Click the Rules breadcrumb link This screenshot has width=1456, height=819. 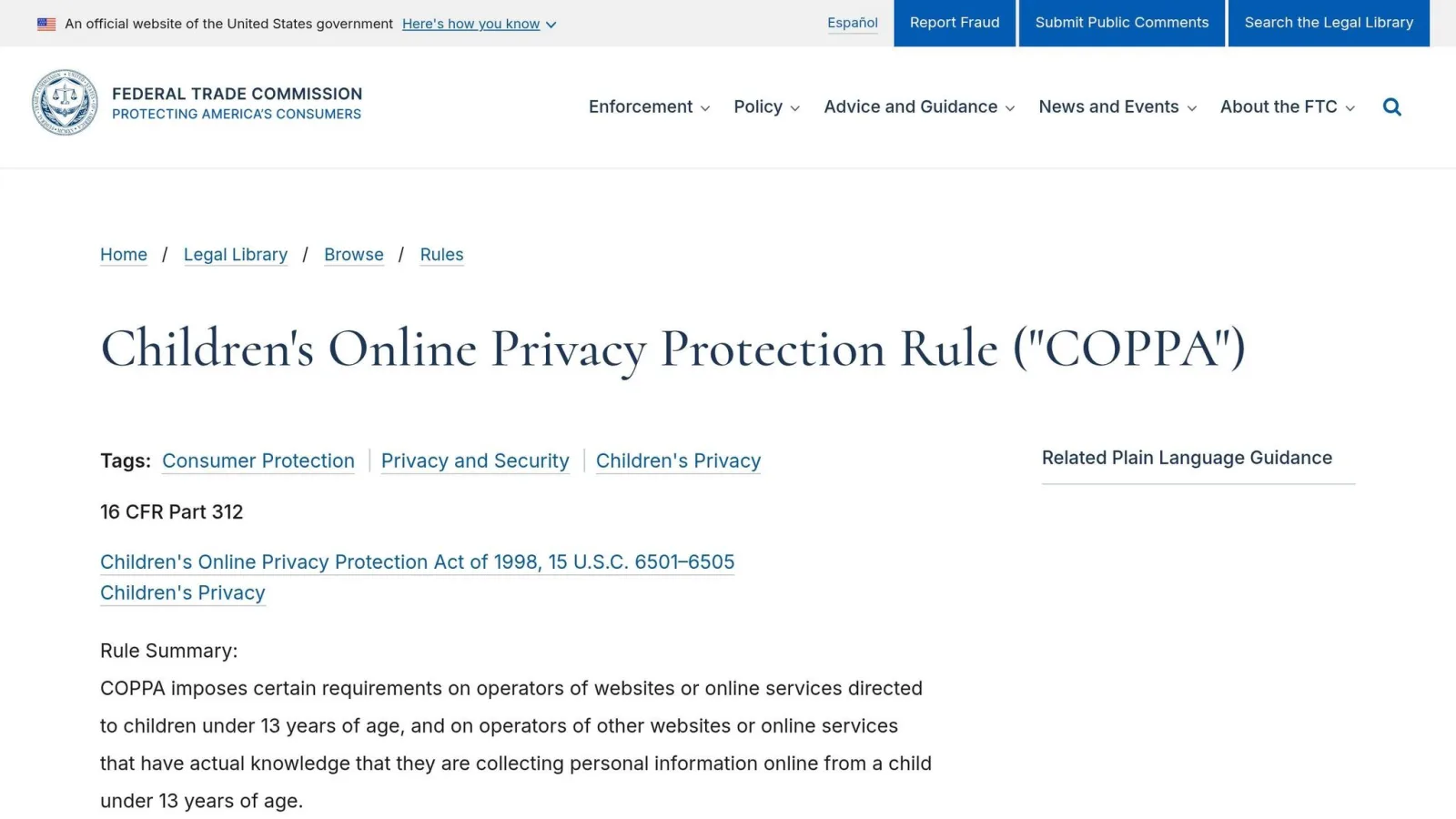(441, 255)
